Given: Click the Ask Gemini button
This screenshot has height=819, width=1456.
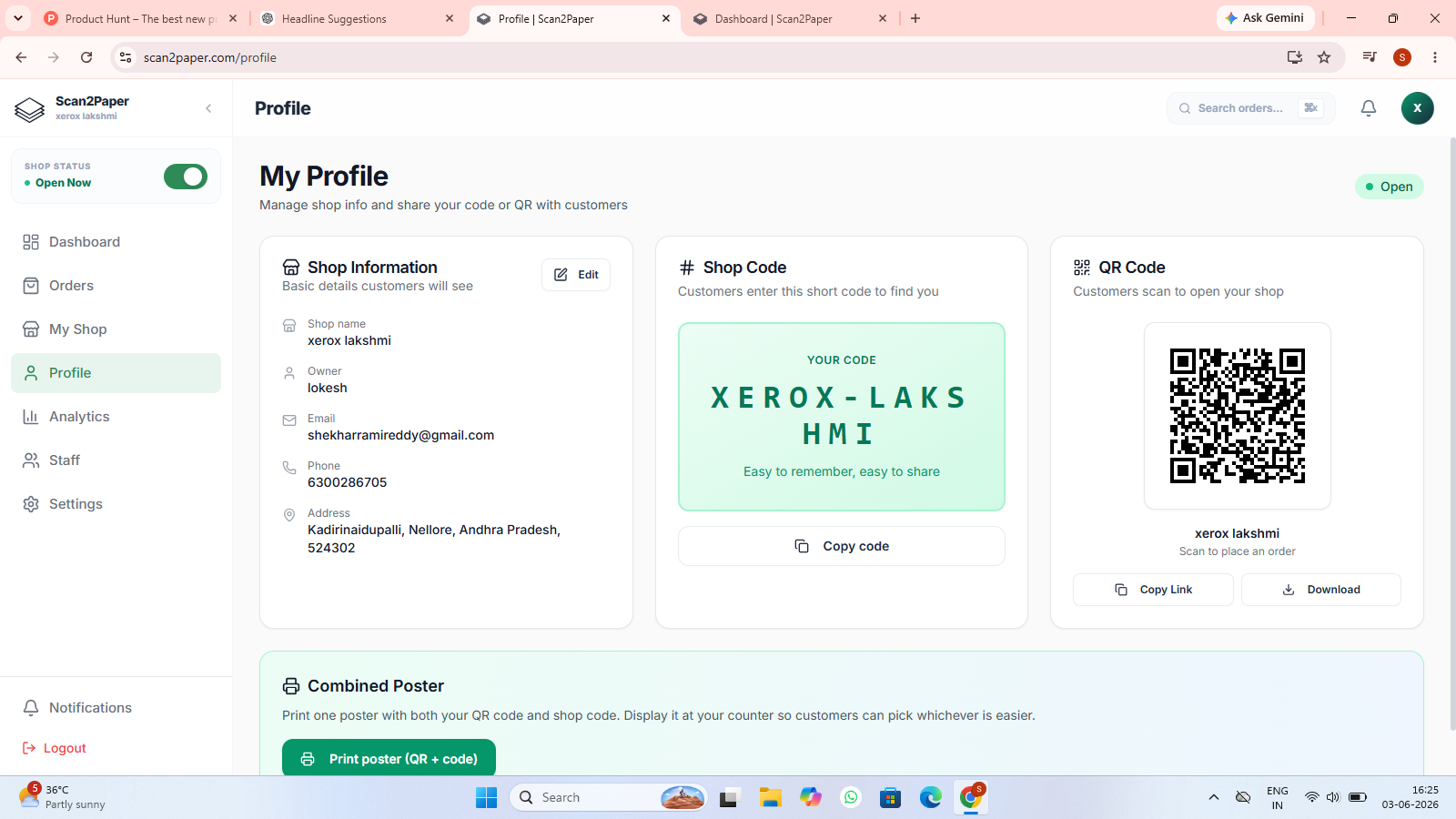Looking at the screenshot, I should point(1265,18).
